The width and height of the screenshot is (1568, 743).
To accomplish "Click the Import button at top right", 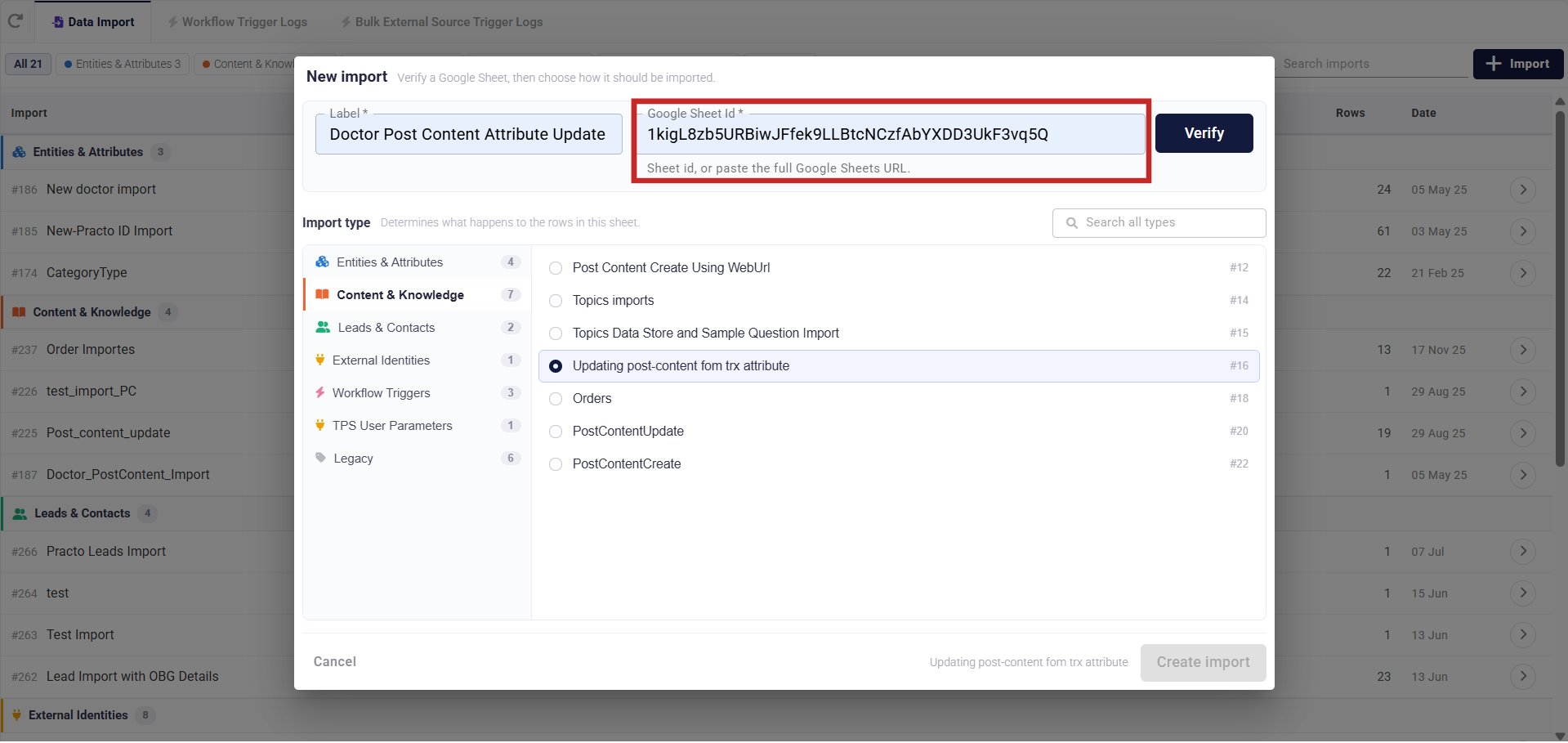I will click(x=1517, y=64).
